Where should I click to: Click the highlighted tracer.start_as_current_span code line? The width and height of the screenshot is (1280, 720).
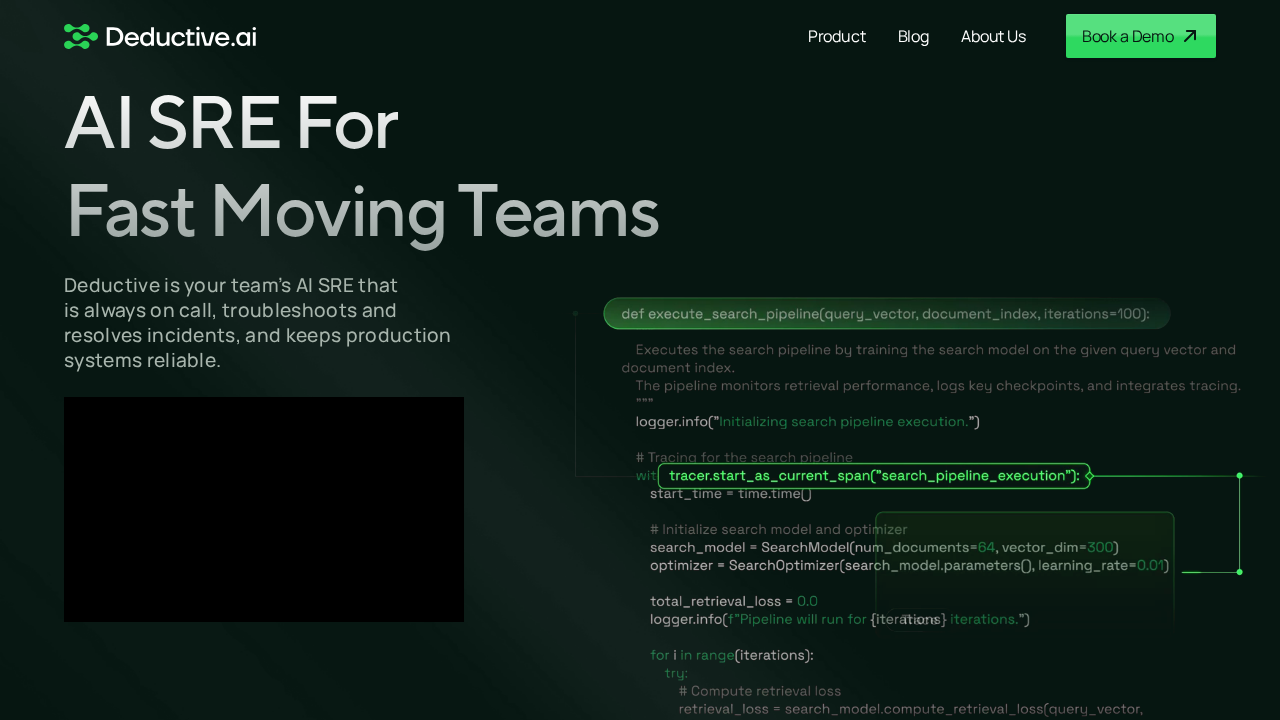click(873, 476)
